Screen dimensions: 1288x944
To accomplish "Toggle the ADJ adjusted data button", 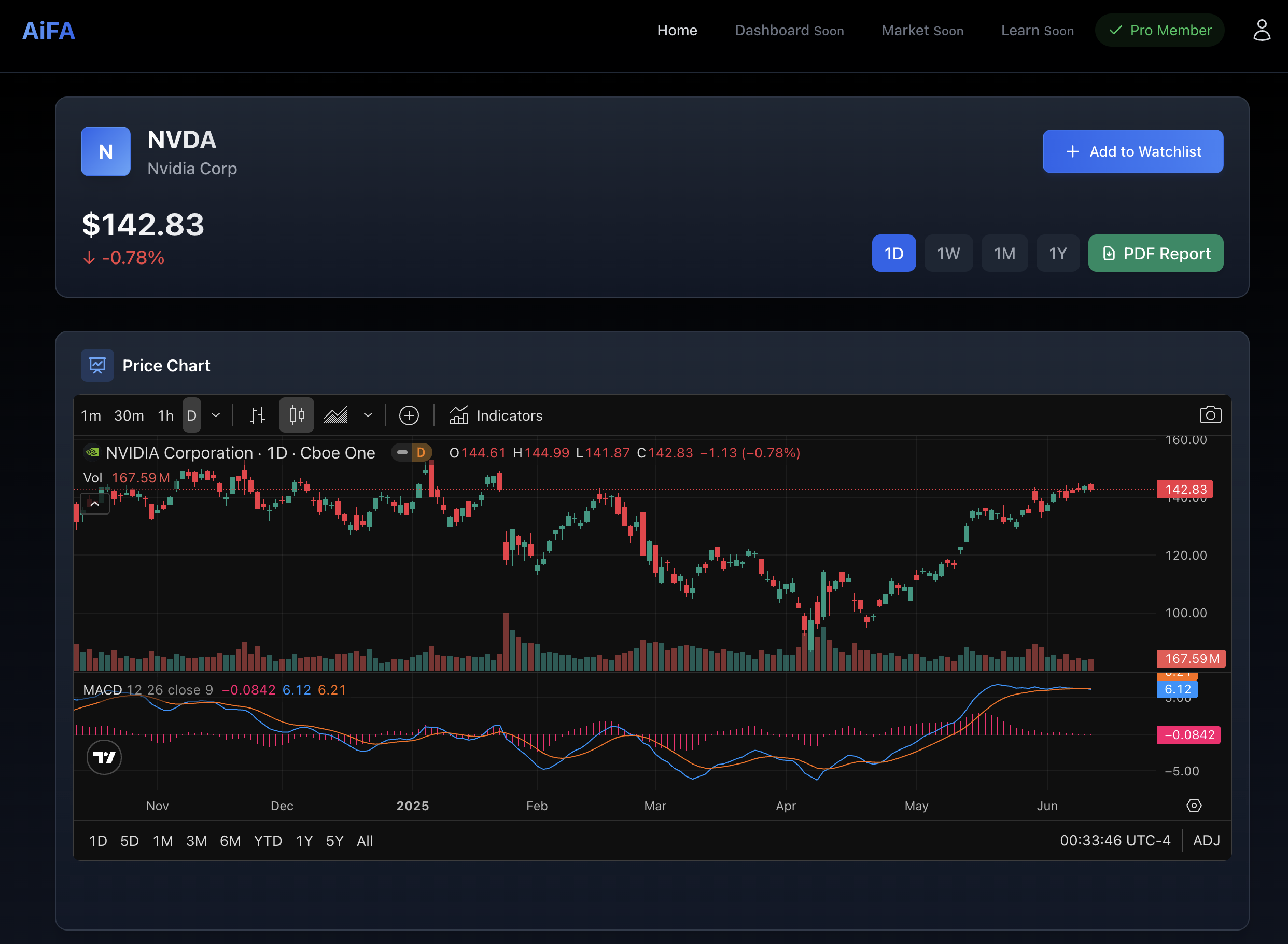I will [1206, 841].
